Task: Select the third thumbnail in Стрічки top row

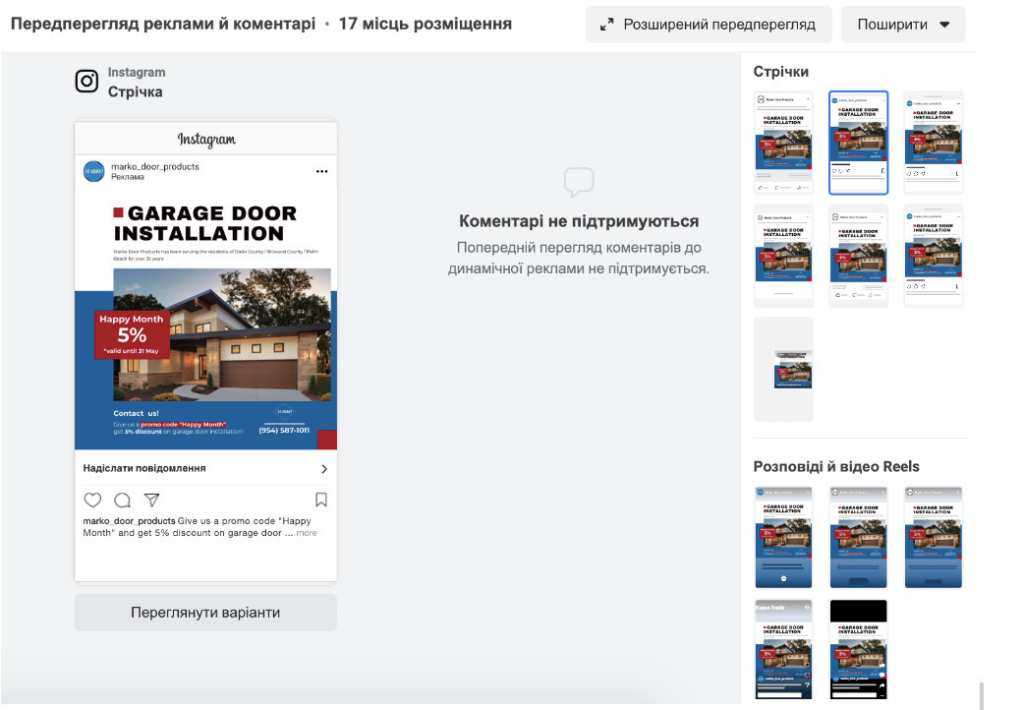Action: 933,142
